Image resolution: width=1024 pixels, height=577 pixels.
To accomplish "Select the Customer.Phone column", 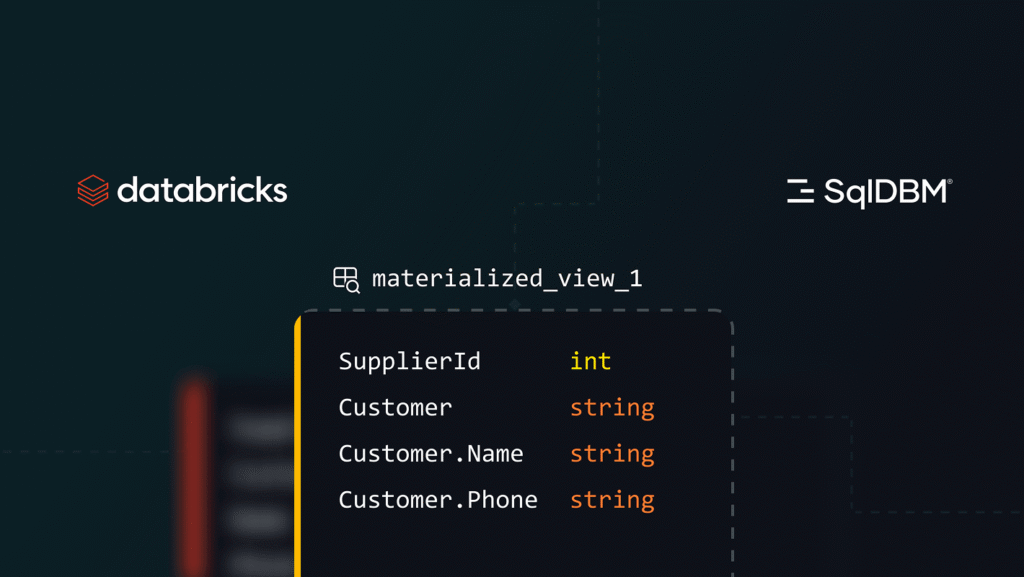I will click(438, 500).
